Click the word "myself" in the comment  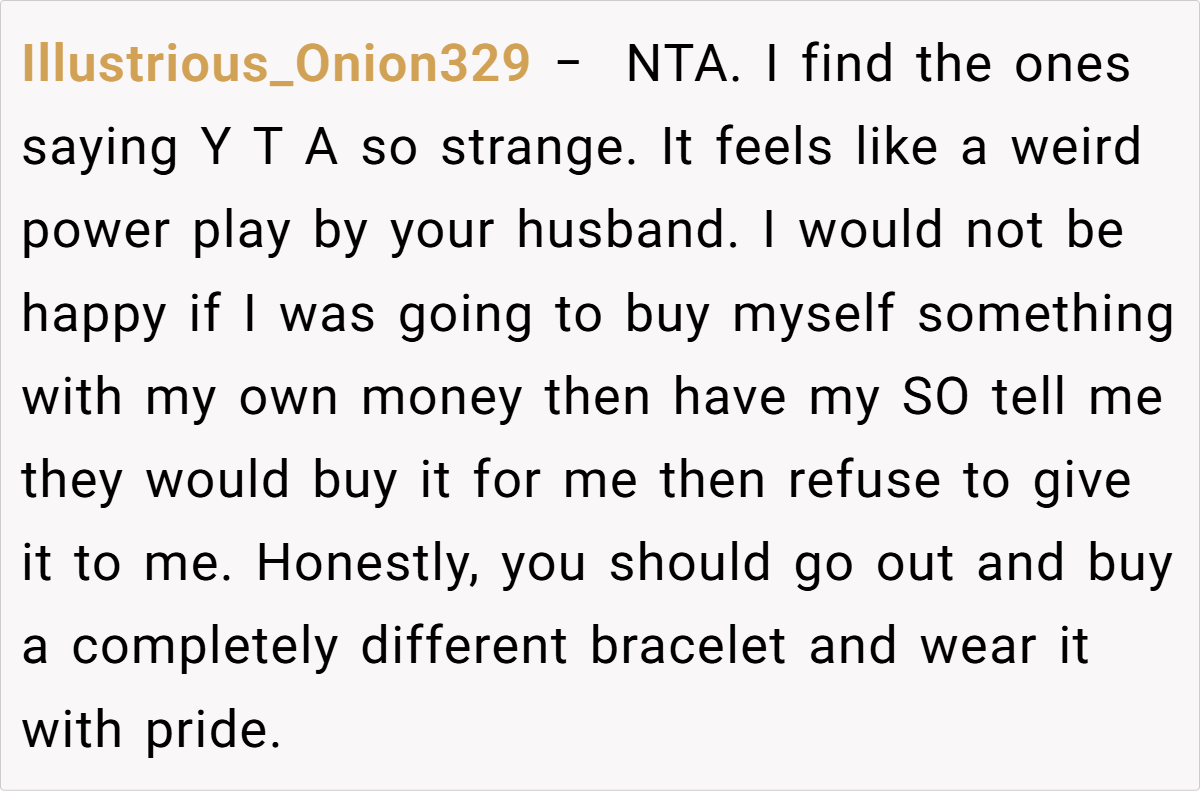tap(816, 315)
